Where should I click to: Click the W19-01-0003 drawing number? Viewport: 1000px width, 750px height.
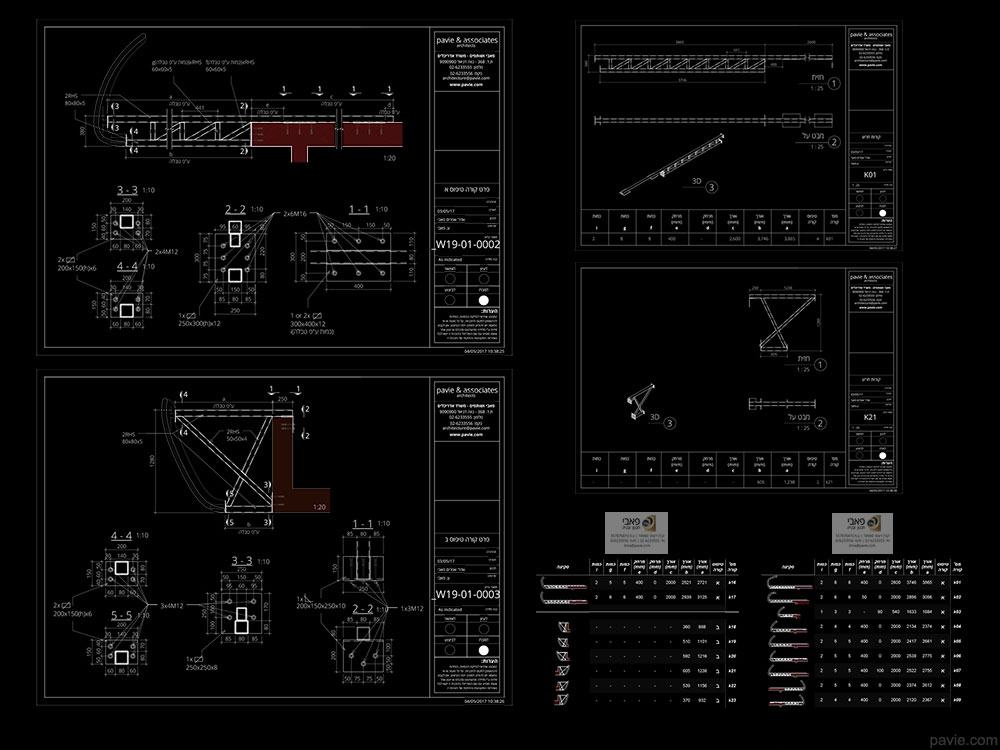(465, 593)
